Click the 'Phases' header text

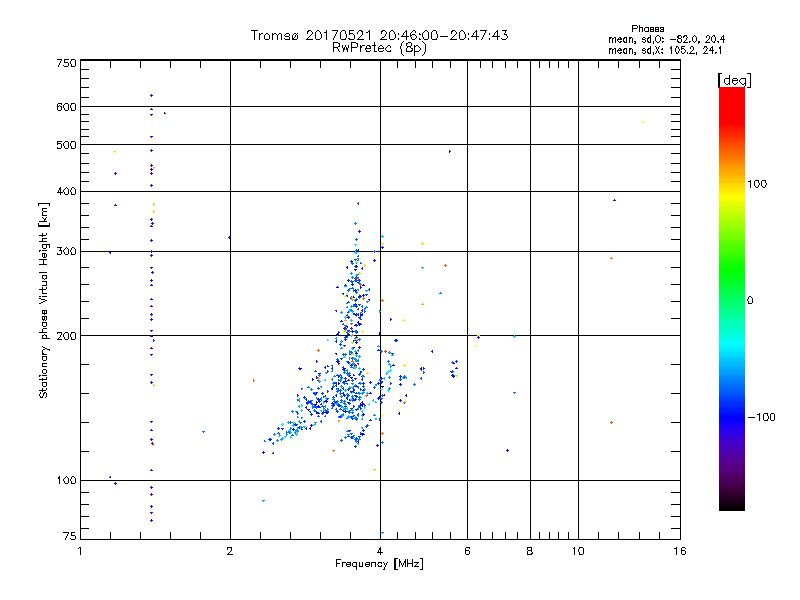click(647, 29)
